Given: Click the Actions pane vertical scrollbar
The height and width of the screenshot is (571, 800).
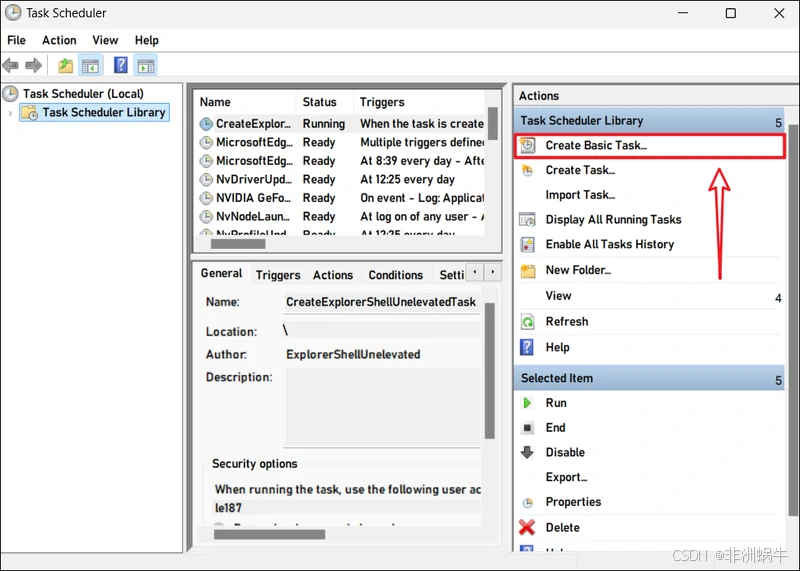Looking at the screenshot, I should (x=793, y=320).
